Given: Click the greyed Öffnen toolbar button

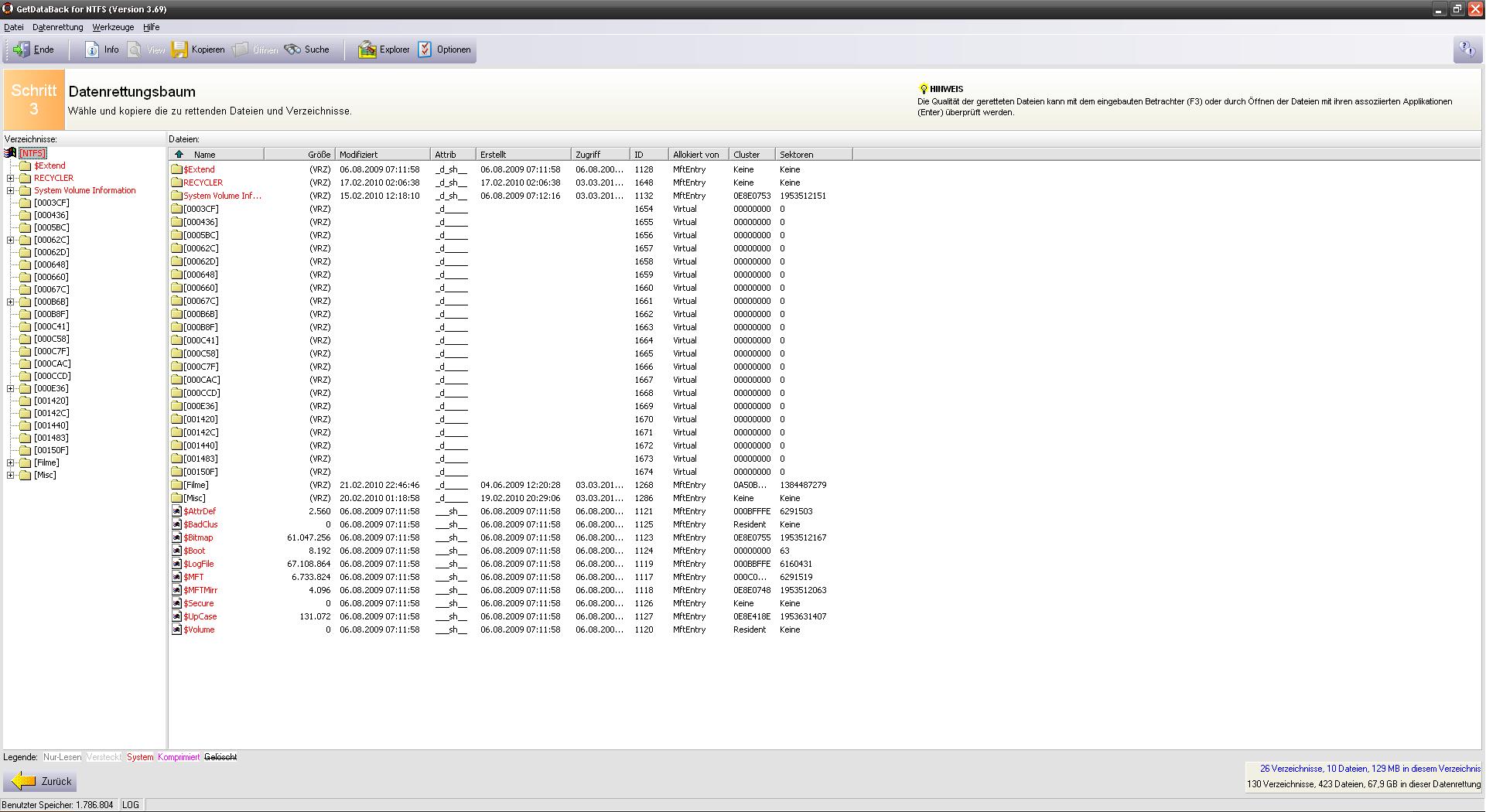Looking at the screenshot, I should click(255, 49).
